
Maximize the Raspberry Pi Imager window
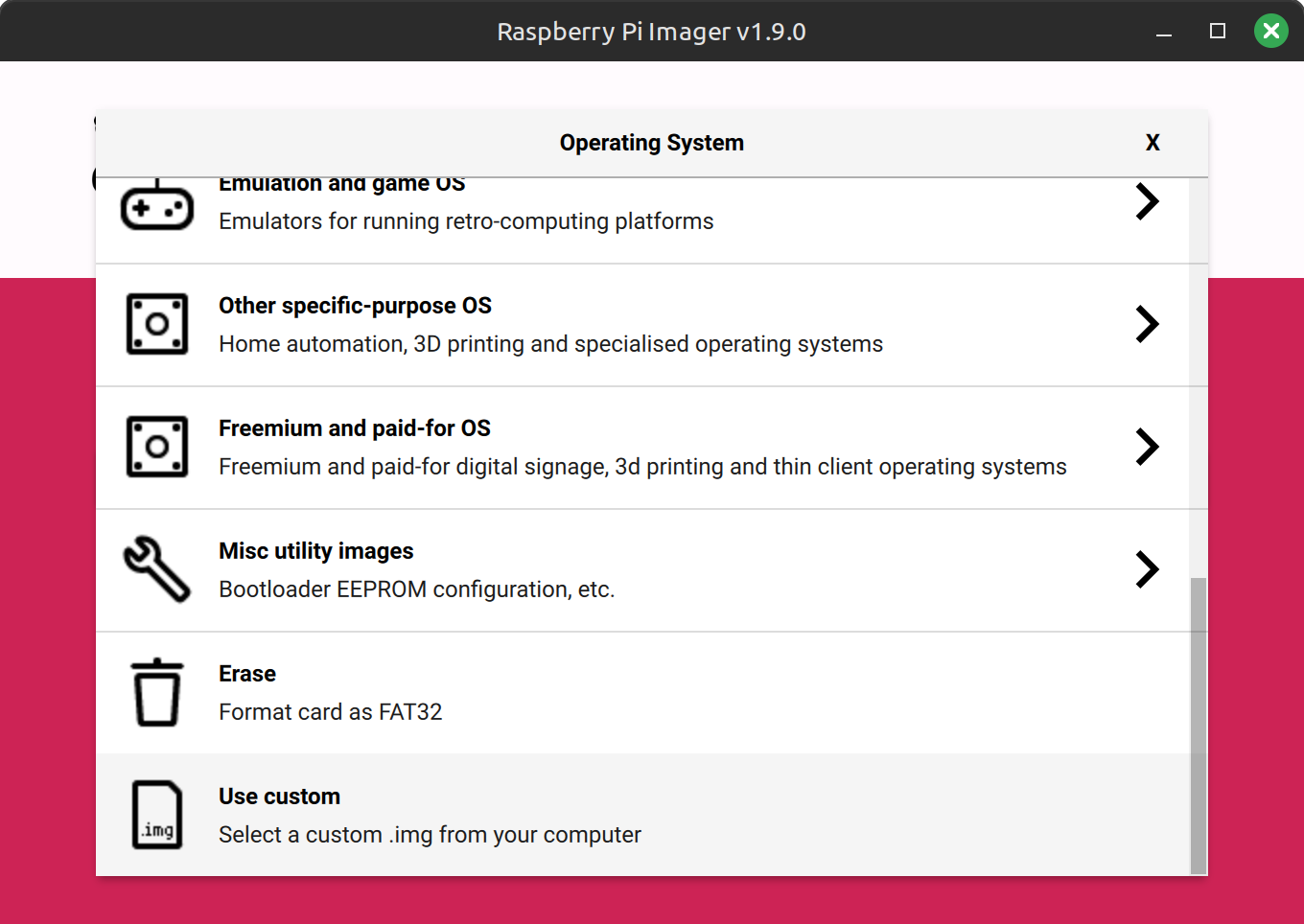pos(1218,31)
